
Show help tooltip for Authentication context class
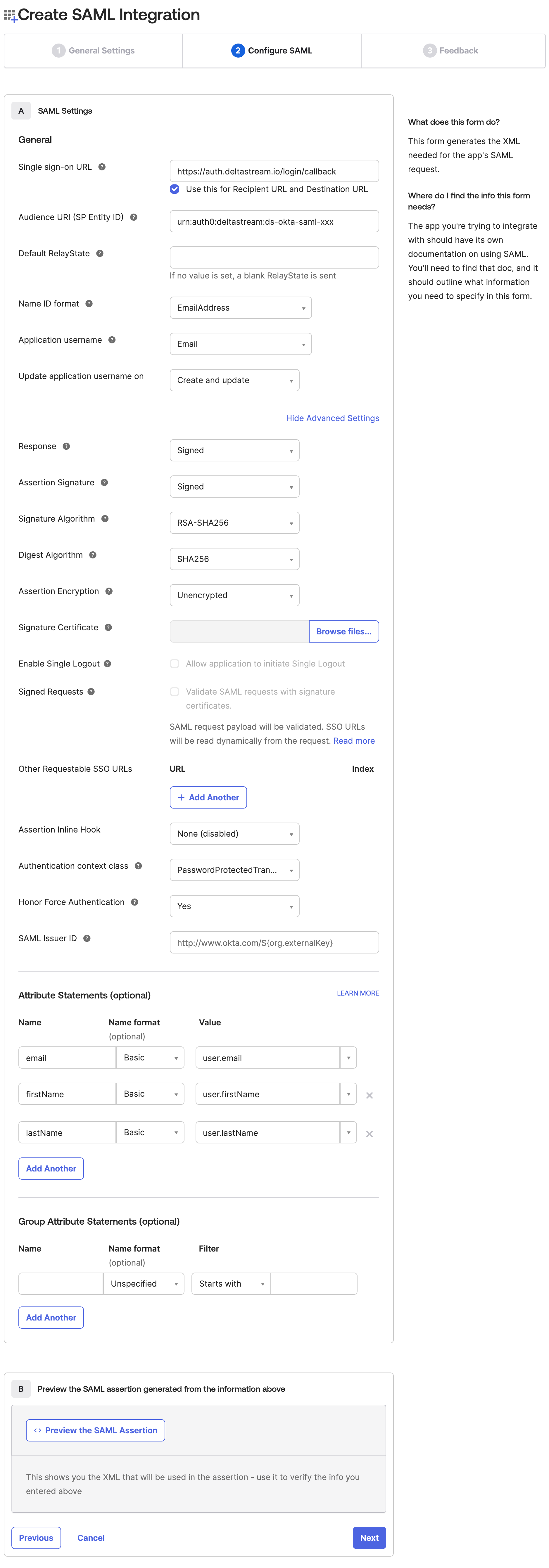139,866
